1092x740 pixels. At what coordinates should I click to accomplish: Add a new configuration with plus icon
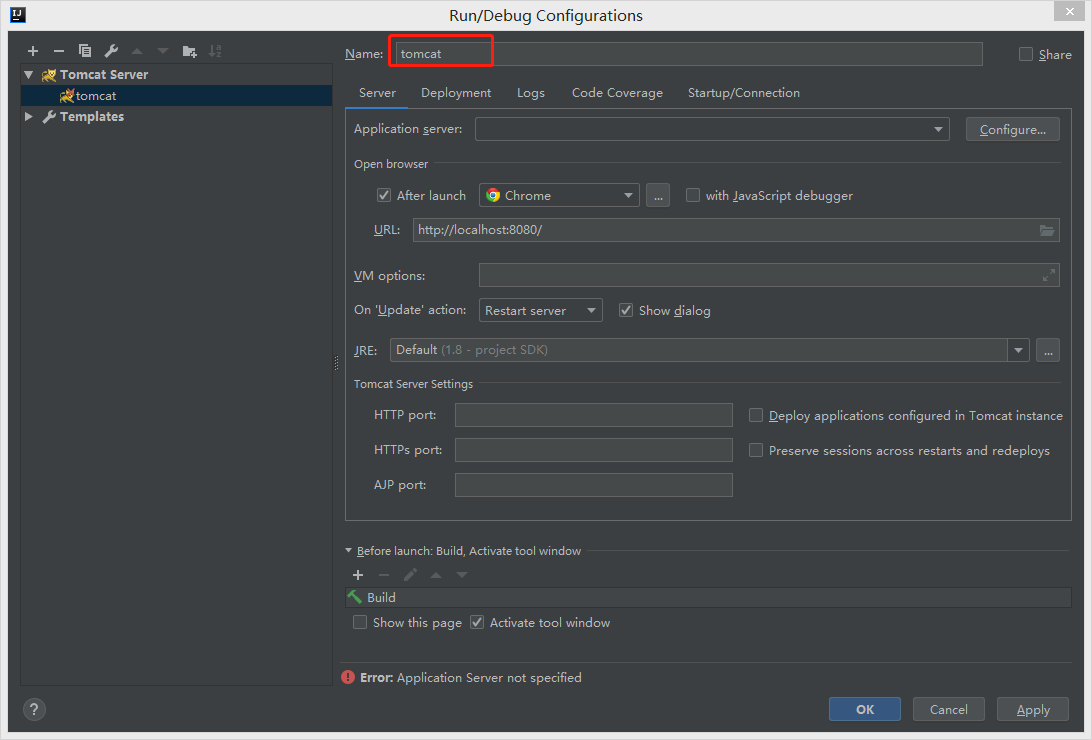click(33, 51)
